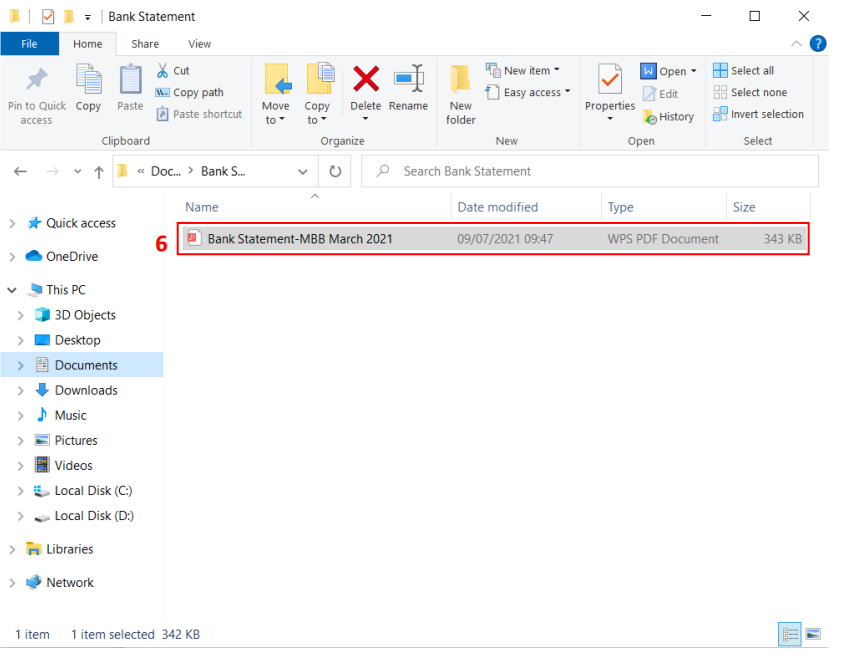Collapse the This PC tree node
The image size is (847, 653).
(12, 290)
